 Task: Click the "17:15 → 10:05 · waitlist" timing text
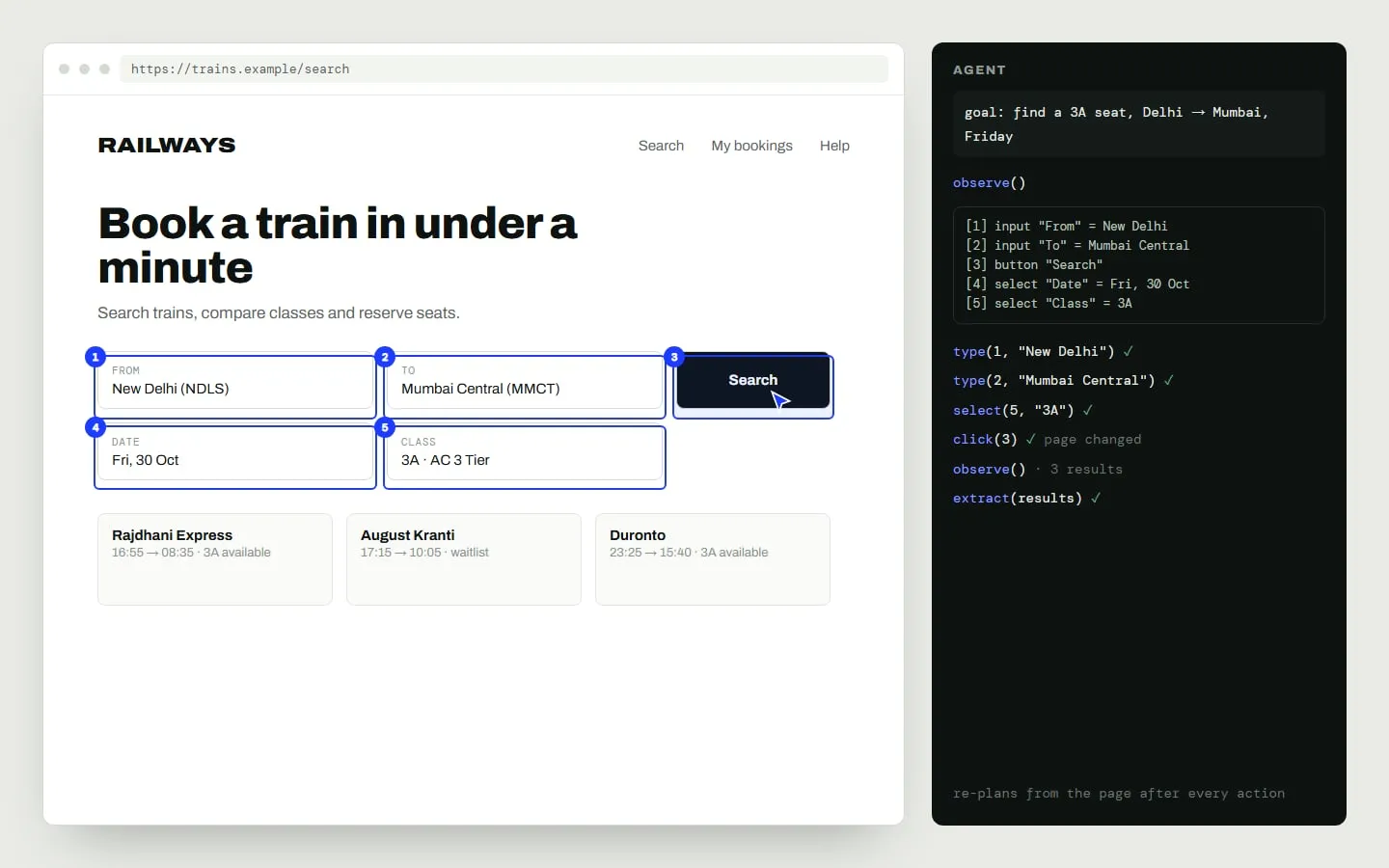424,553
